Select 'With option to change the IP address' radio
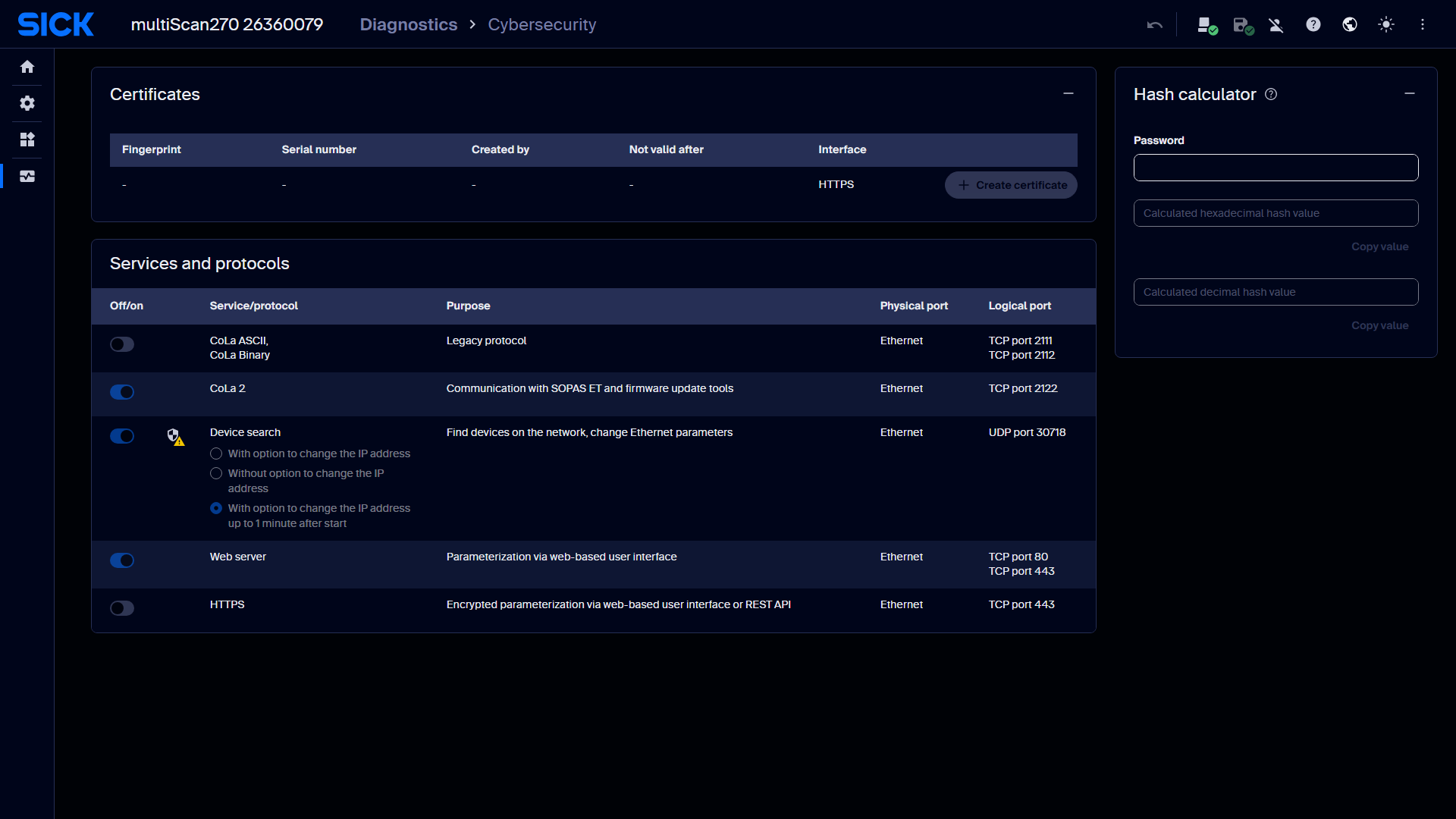1456x819 pixels. pos(216,453)
